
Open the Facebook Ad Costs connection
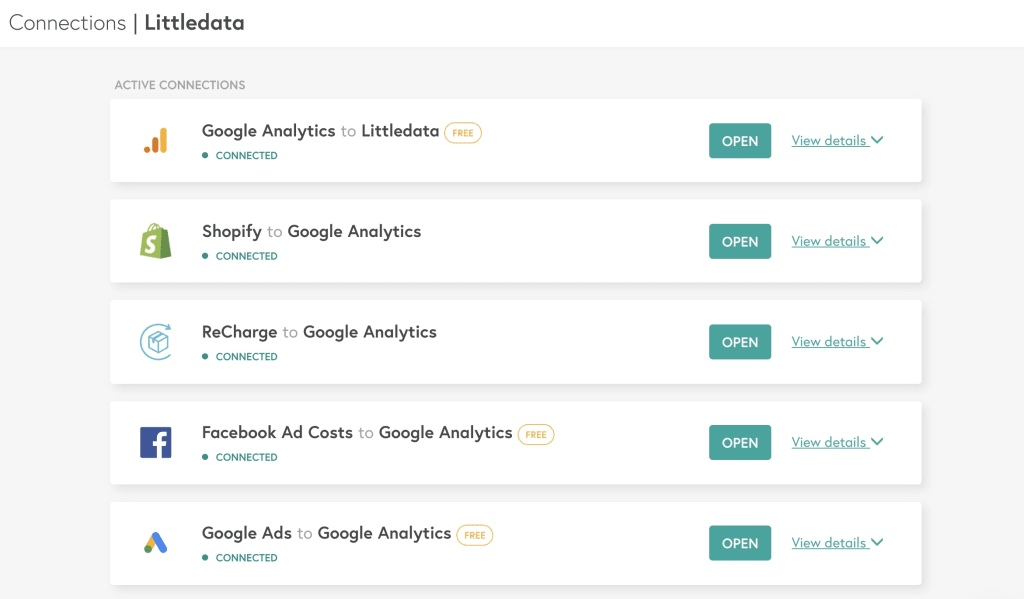(740, 442)
